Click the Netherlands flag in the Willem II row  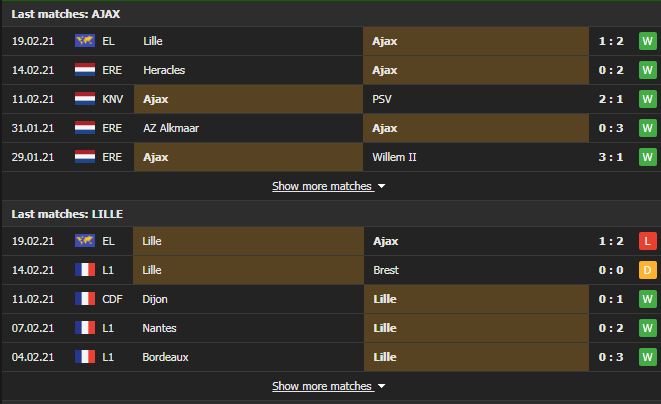(85, 157)
